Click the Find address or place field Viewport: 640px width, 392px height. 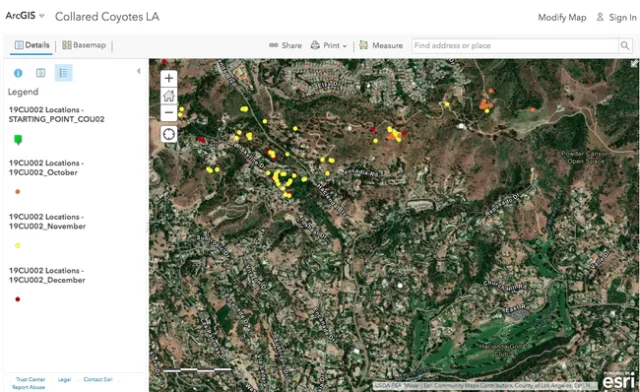pos(515,45)
